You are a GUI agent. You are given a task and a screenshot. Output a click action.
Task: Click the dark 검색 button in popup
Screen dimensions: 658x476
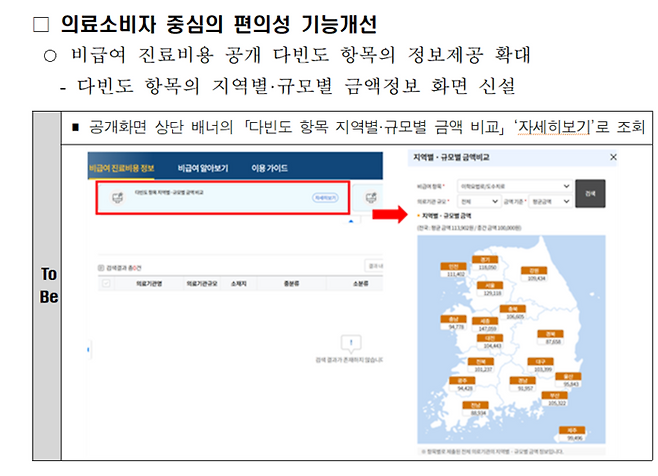point(590,194)
